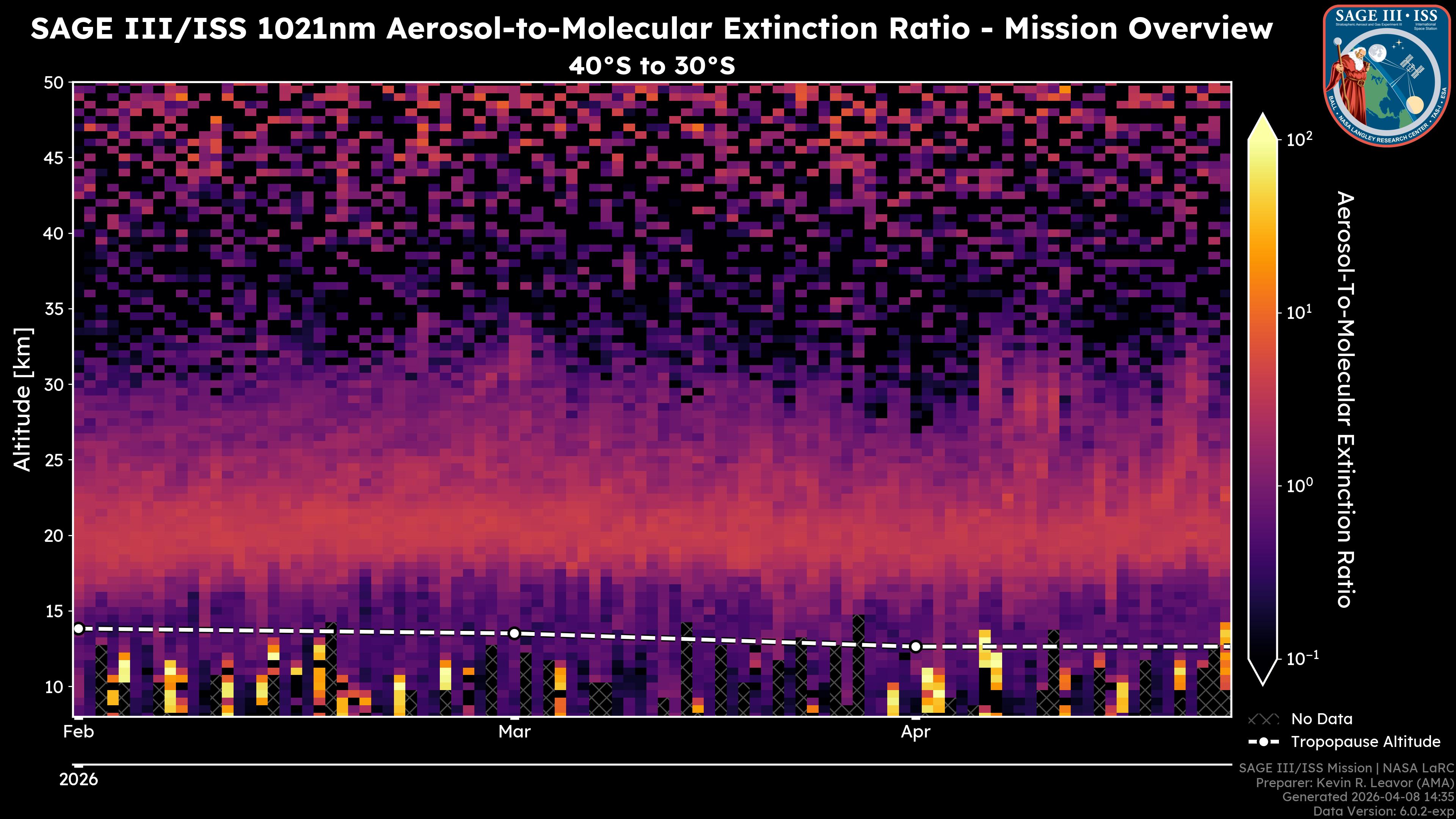This screenshot has width=1456, height=819.
Task: Click the Tropopause Altitude legend marker
Action: (1263, 742)
